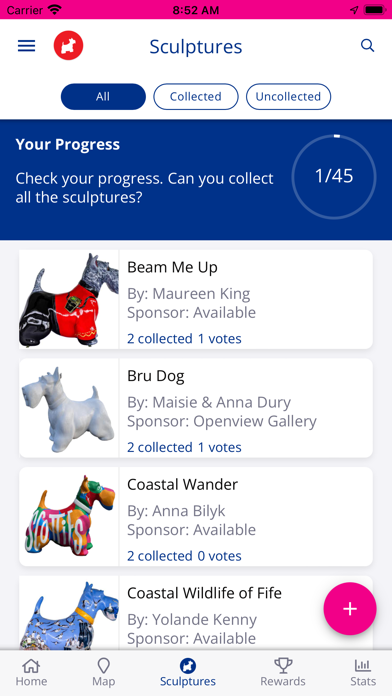Open the Rewards trophy tab

tap(283, 672)
